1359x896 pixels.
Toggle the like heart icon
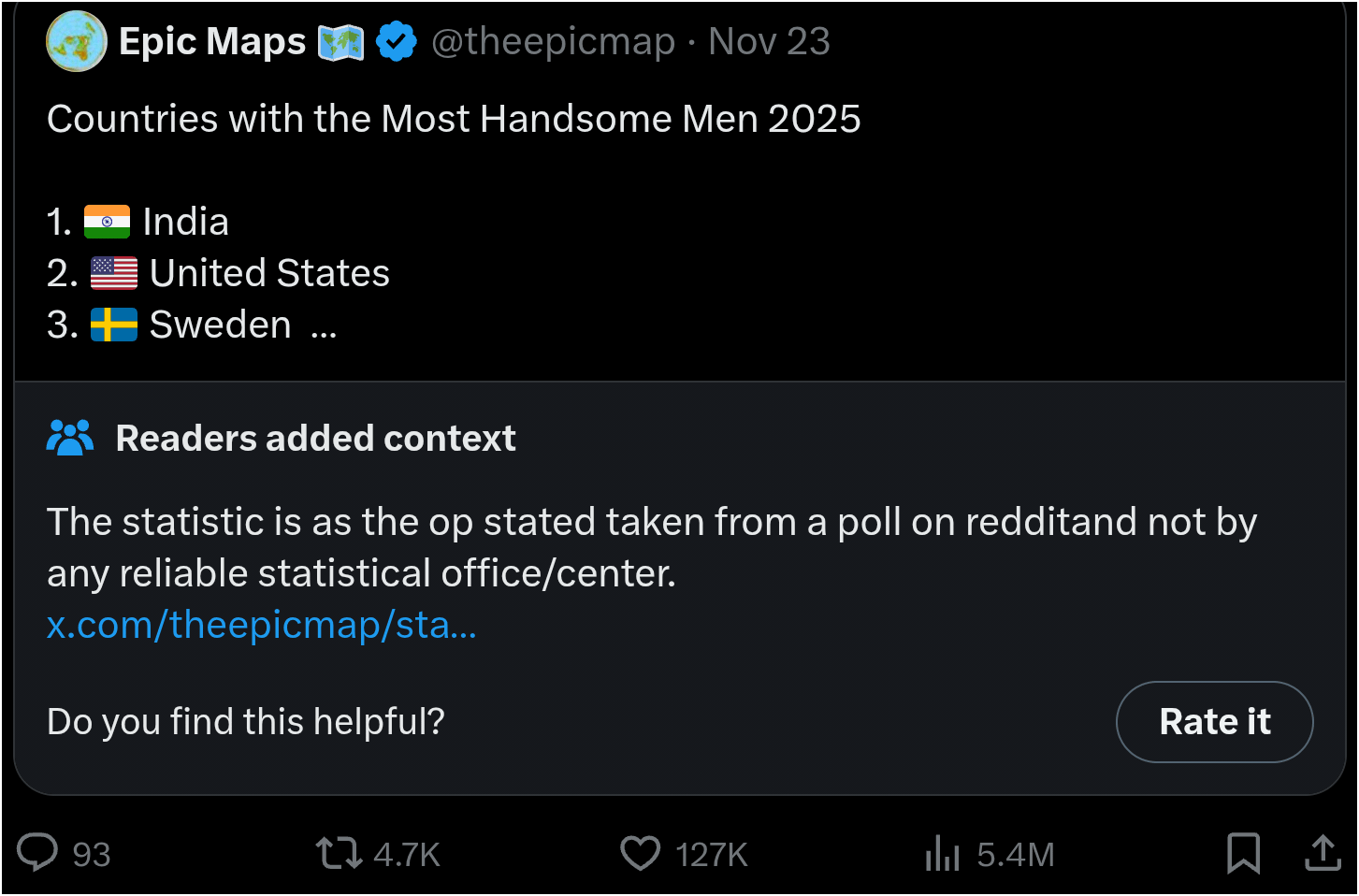point(641,853)
